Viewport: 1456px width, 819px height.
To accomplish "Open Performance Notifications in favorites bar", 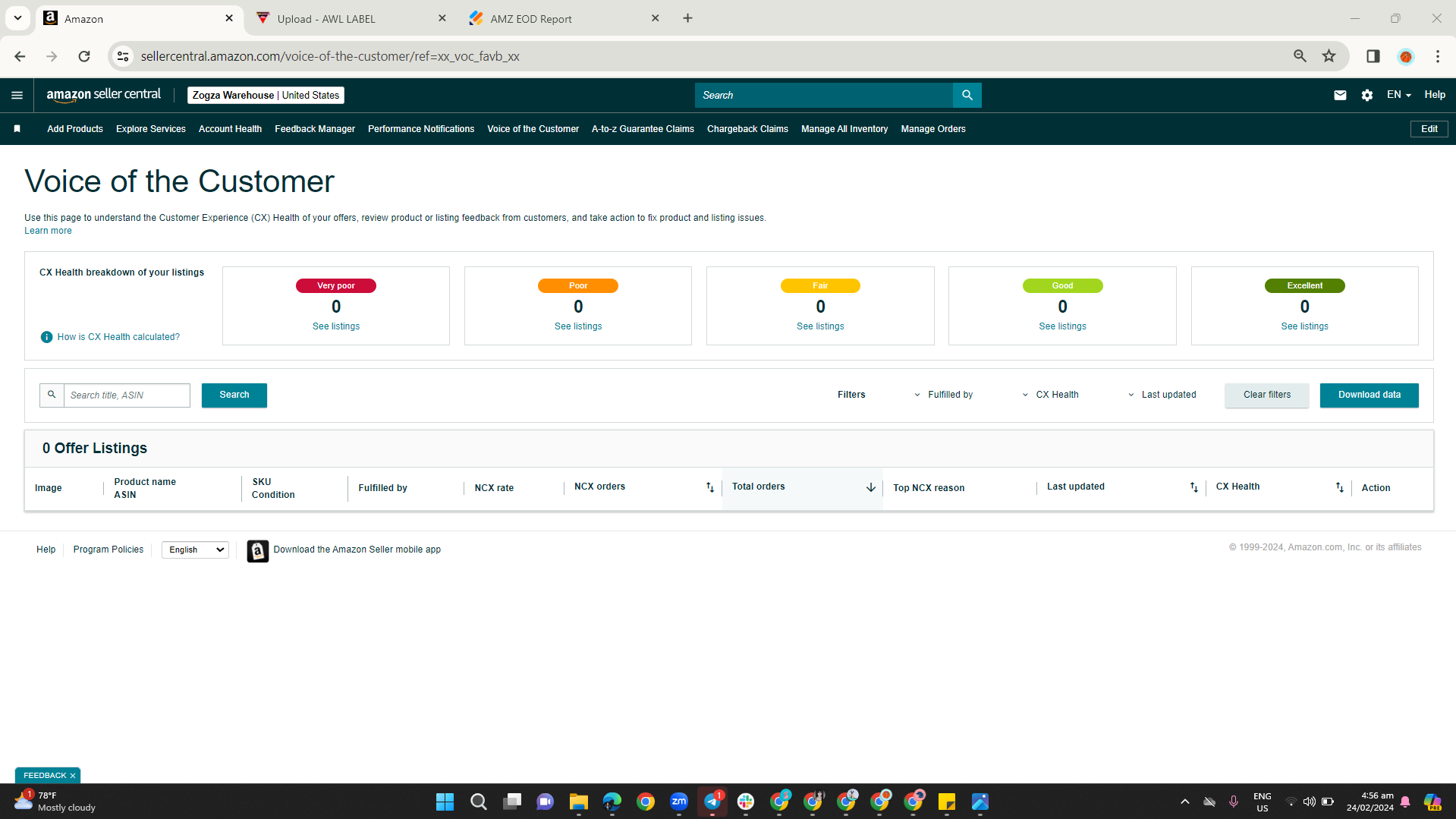I will click(421, 129).
